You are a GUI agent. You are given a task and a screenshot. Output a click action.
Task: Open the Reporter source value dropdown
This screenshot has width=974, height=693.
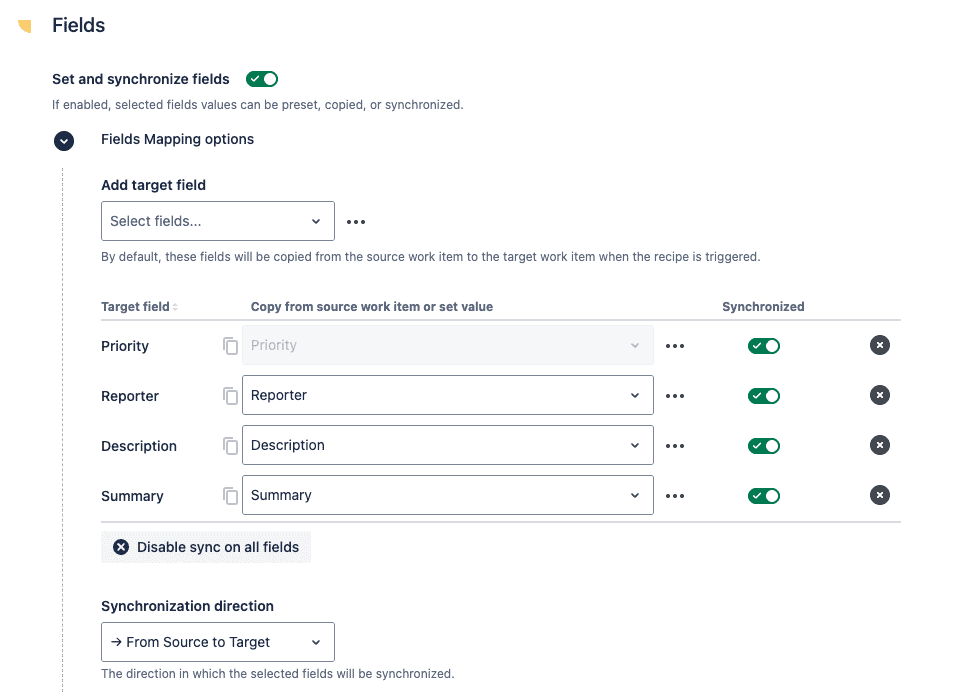click(447, 395)
